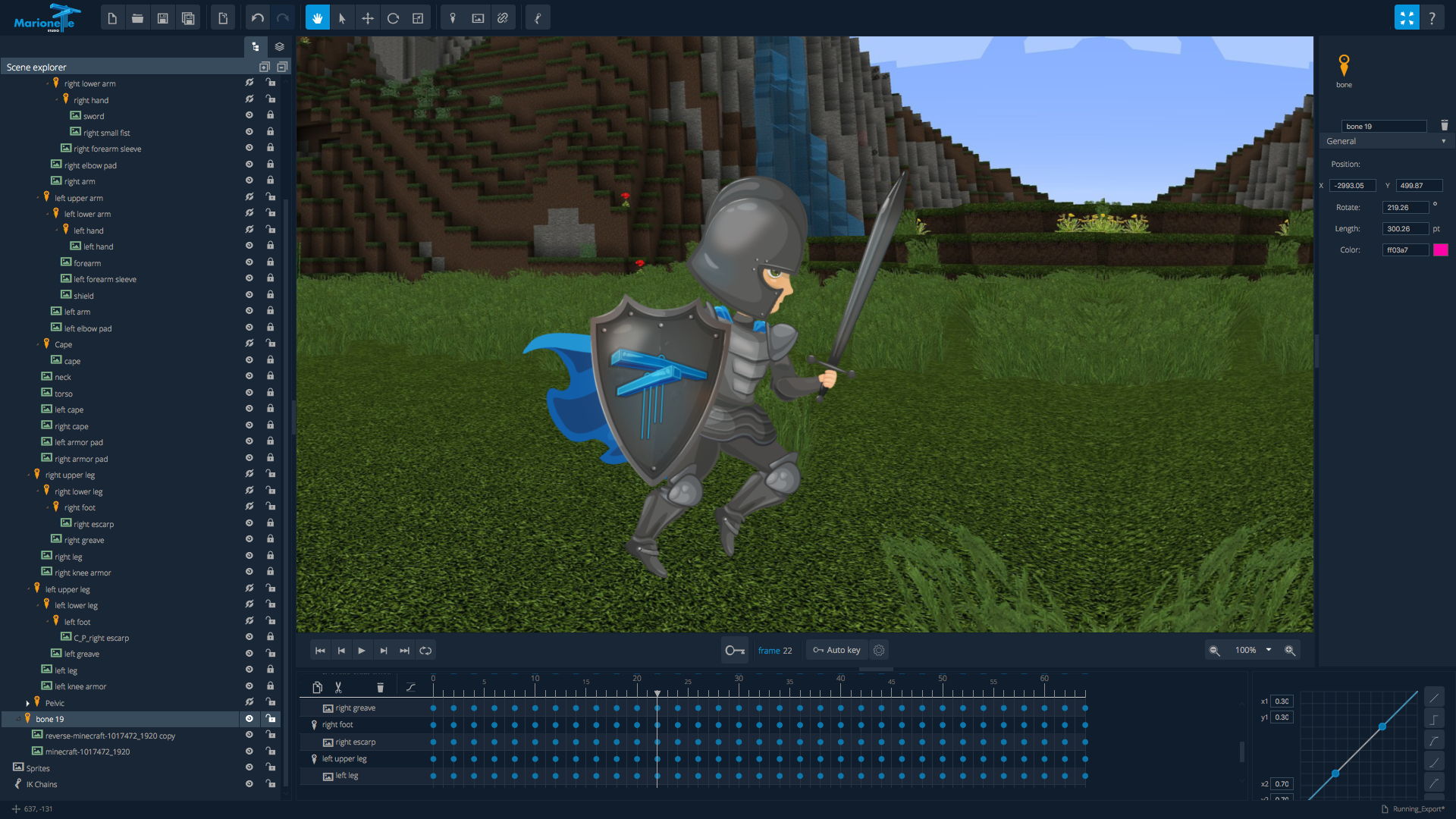Image resolution: width=1456 pixels, height=819 pixels.
Task: Delete selected keyframes in timeline
Action: click(x=380, y=688)
